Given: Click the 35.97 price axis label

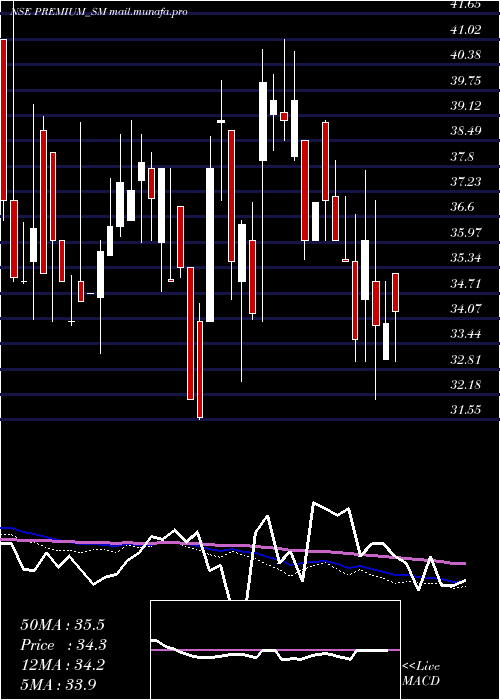Looking at the screenshot, I should click(x=466, y=233).
